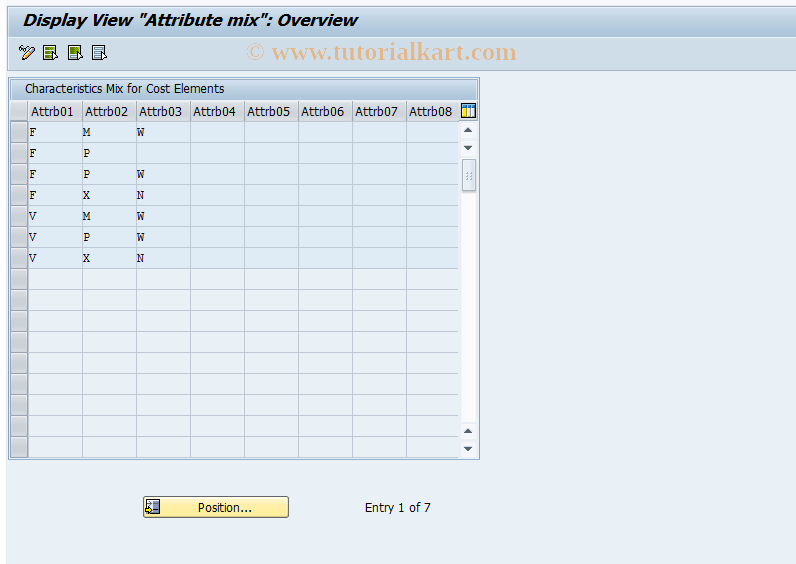The width and height of the screenshot is (796, 564).
Task: Click the Deselect All toolbar icon
Action: 99,52
